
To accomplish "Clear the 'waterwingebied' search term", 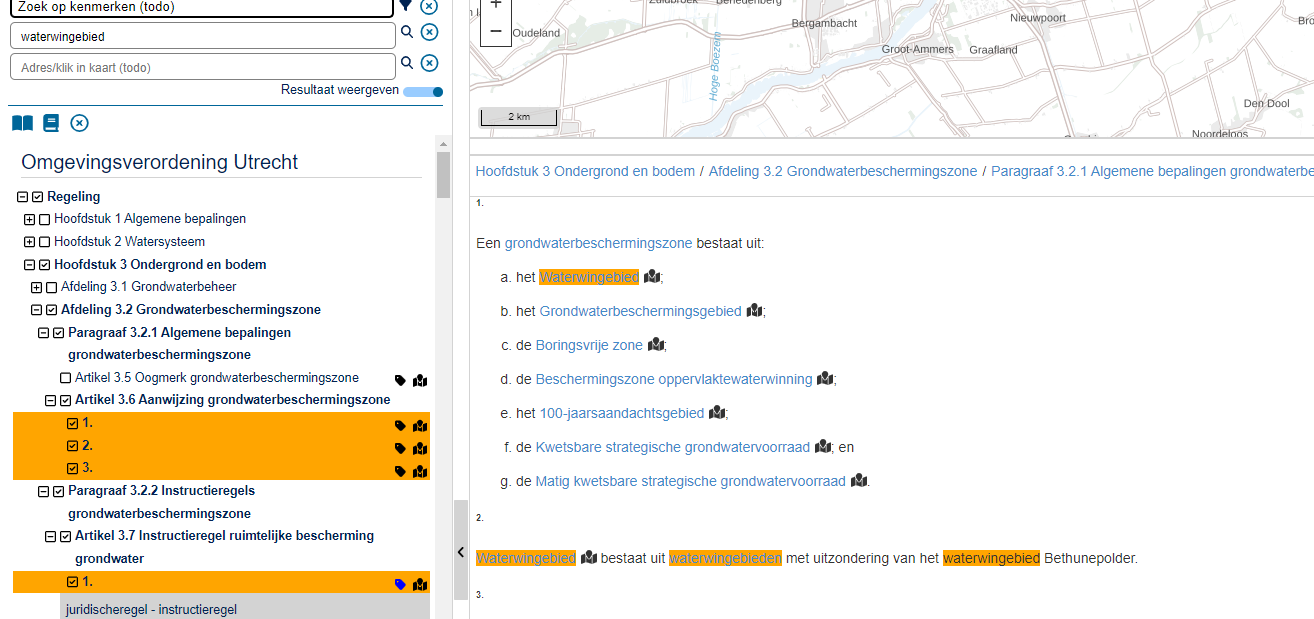I will (429, 32).
